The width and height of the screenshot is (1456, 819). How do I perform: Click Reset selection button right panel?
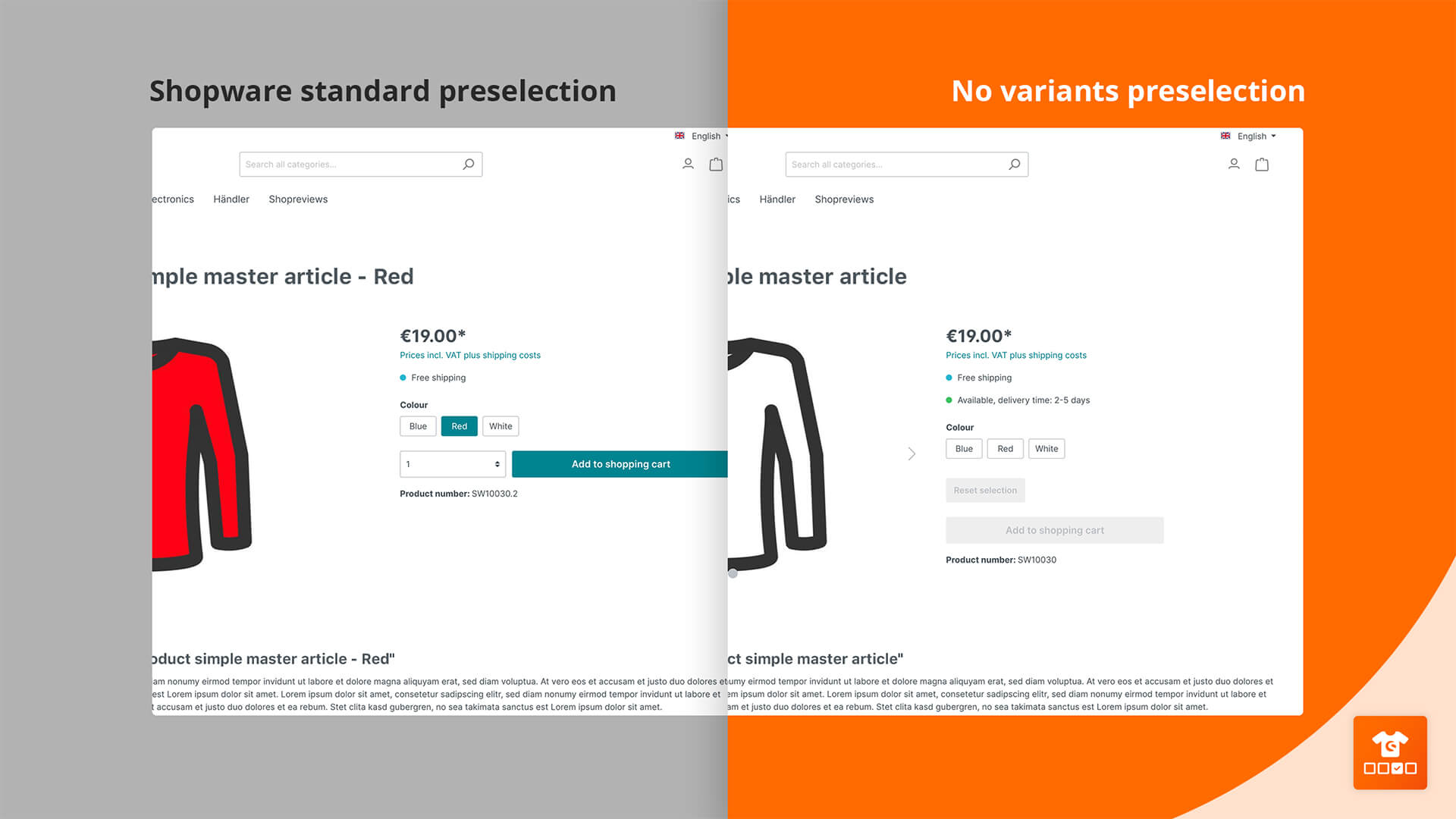[985, 490]
